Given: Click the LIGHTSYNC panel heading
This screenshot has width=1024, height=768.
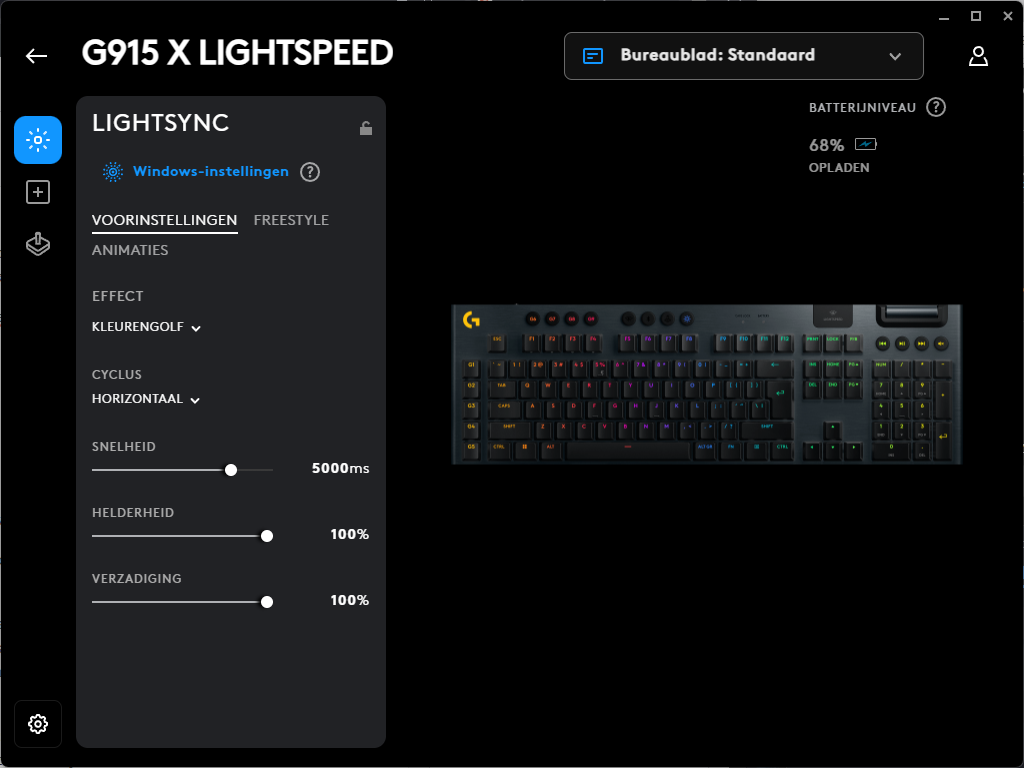Looking at the screenshot, I should [161, 123].
